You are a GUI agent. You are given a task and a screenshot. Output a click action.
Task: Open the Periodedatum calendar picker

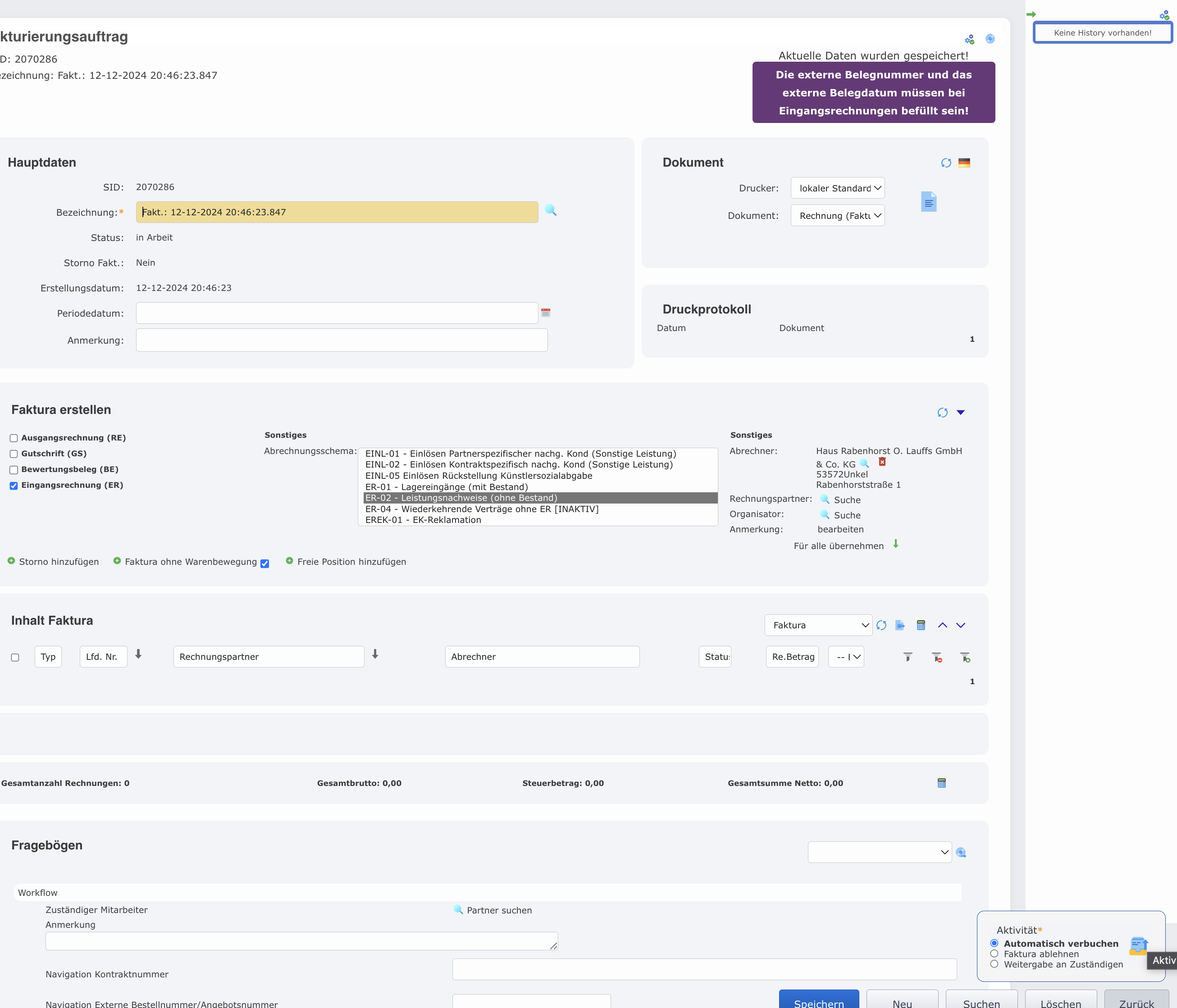(x=545, y=313)
